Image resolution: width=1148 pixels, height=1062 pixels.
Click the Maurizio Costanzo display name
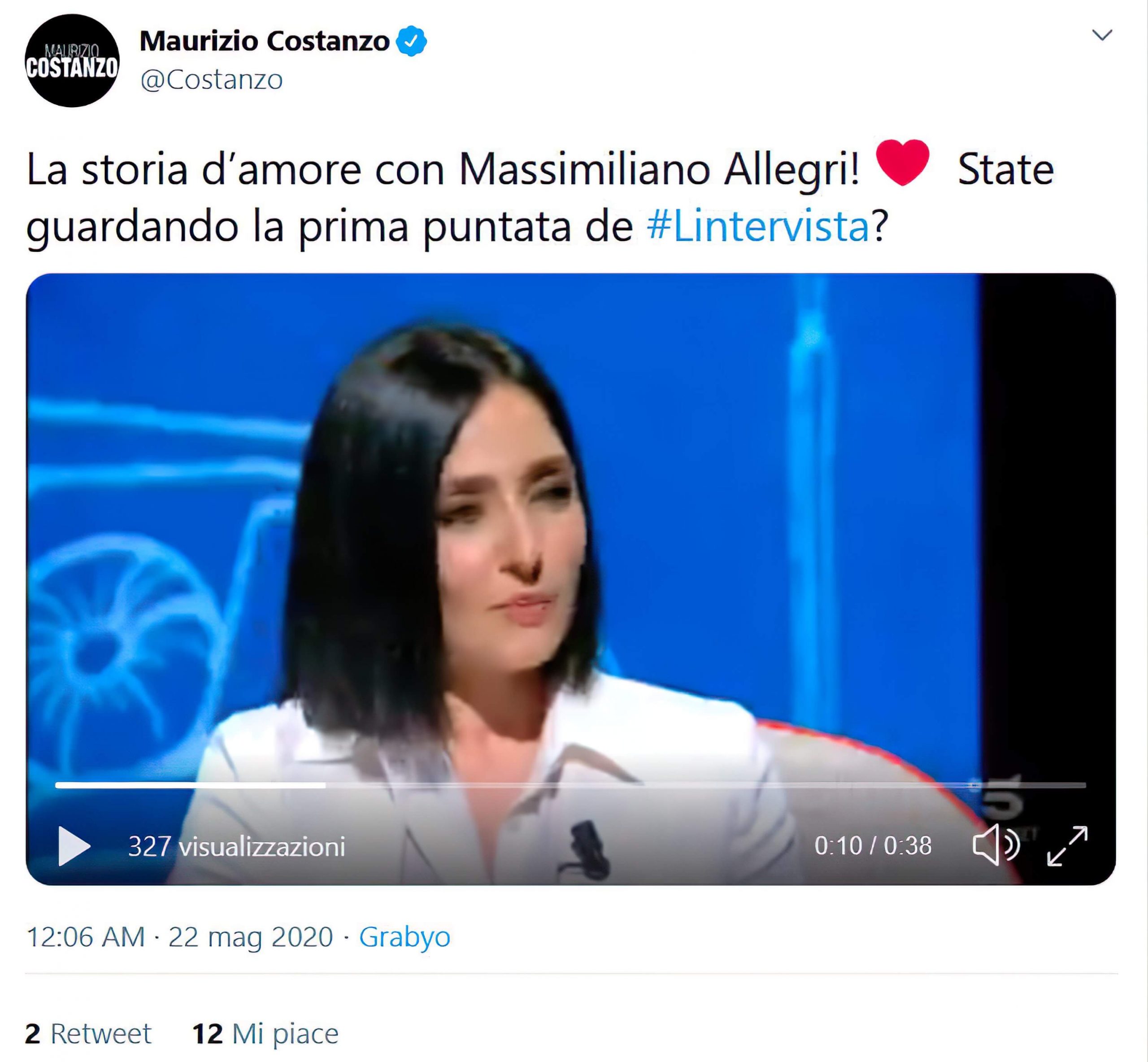(265, 41)
